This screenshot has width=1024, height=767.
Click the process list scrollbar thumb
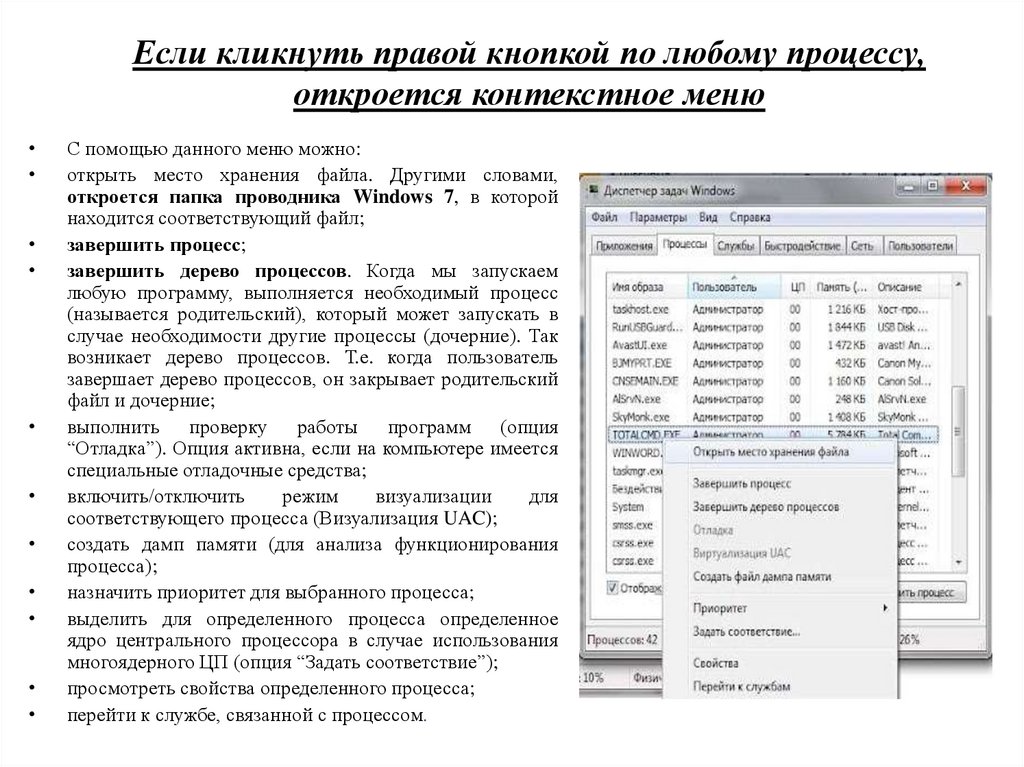tap(958, 431)
